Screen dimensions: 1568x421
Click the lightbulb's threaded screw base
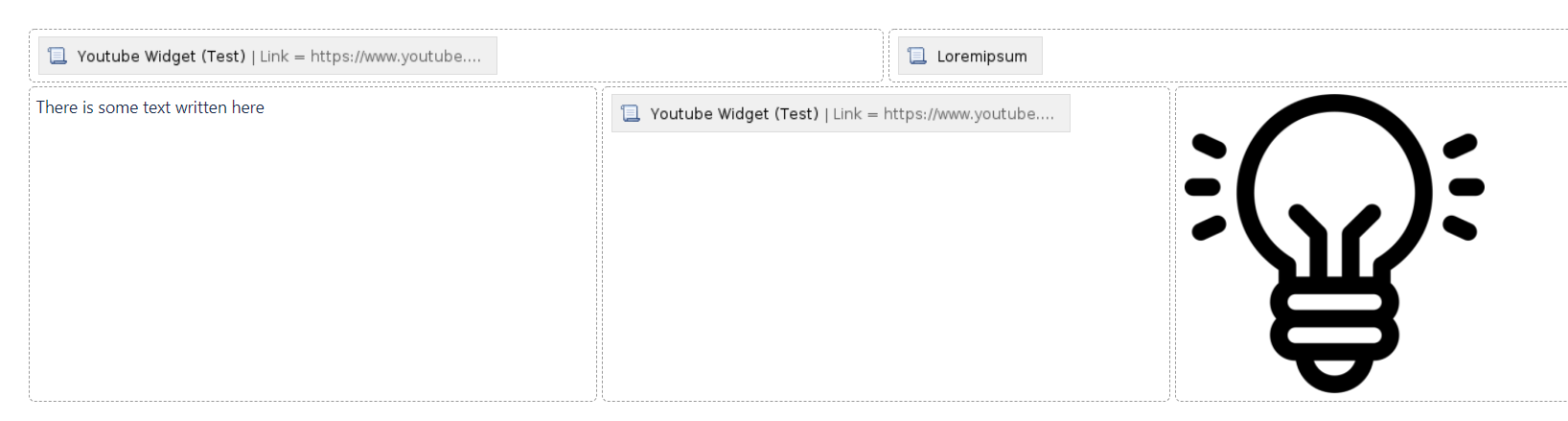1334,336
